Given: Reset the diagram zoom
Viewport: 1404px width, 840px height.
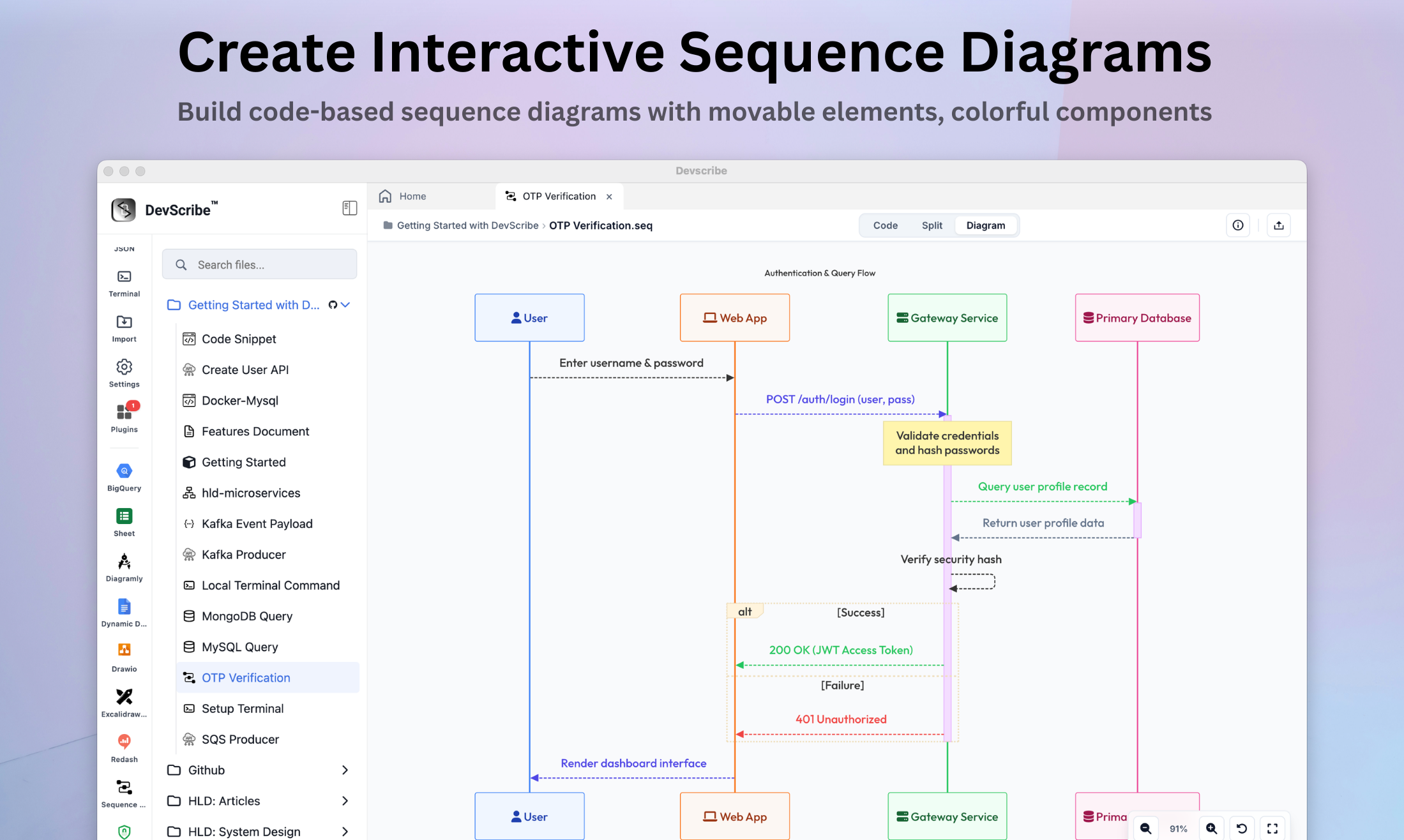Looking at the screenshot, I should (x=1242, y=829).
